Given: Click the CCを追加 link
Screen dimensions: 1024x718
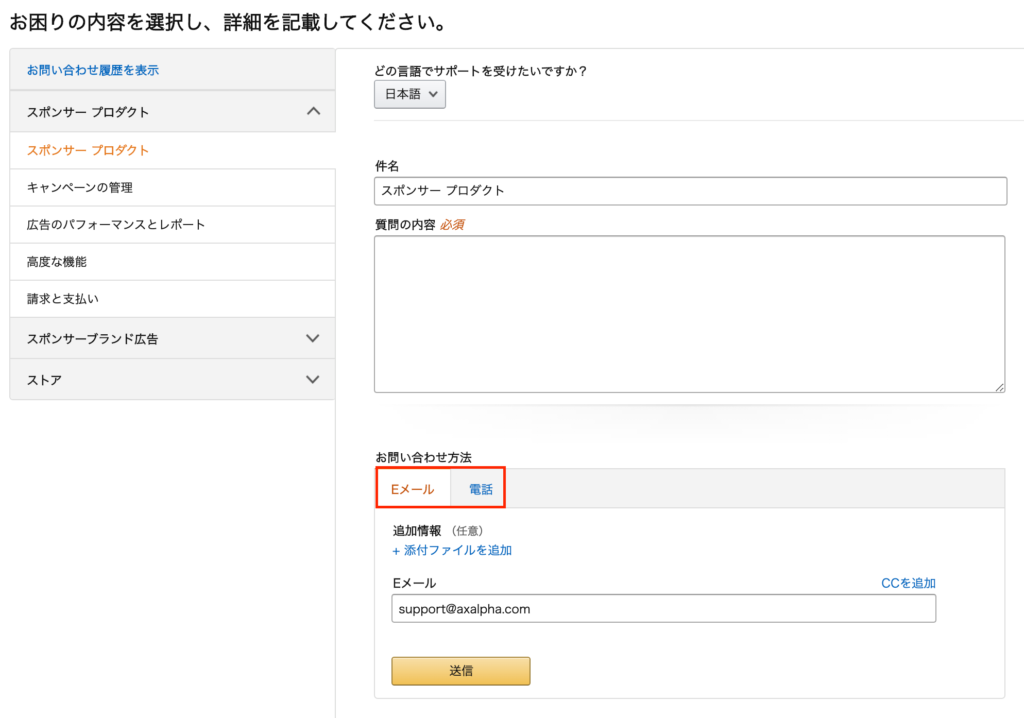Looking at the screenshot, I should [908, 583].
